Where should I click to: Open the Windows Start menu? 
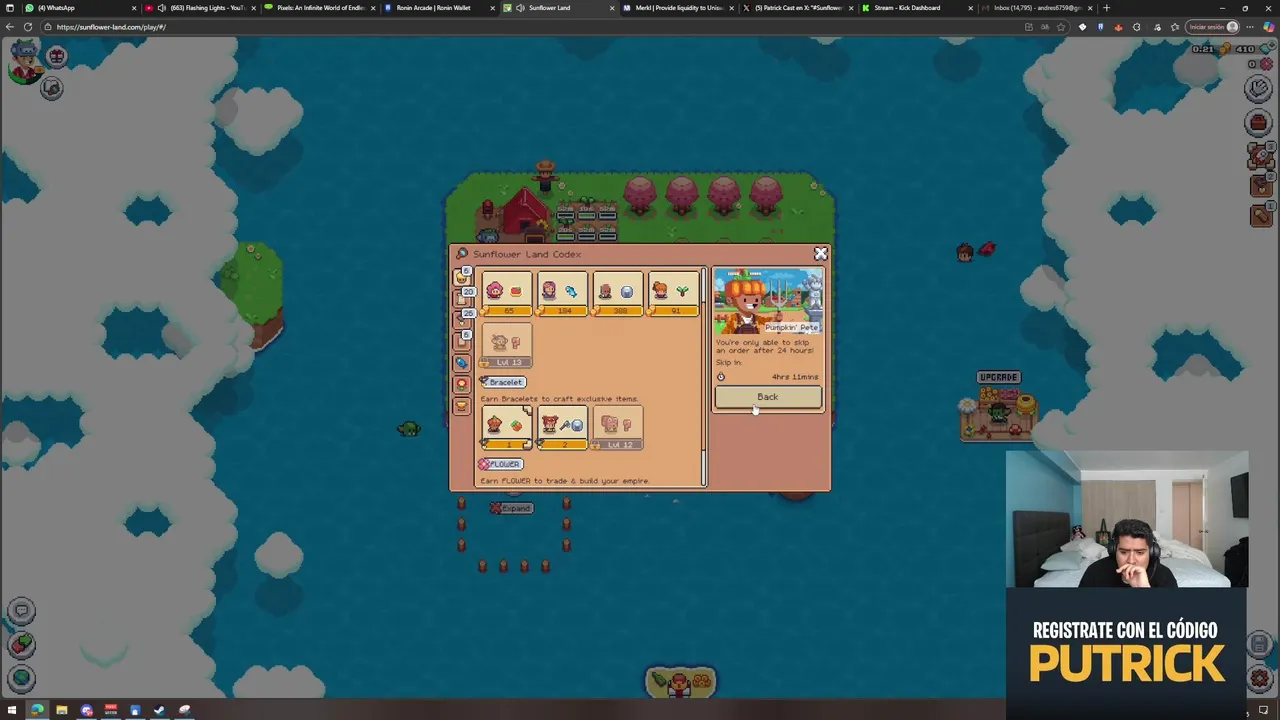[x=12, y=710]
